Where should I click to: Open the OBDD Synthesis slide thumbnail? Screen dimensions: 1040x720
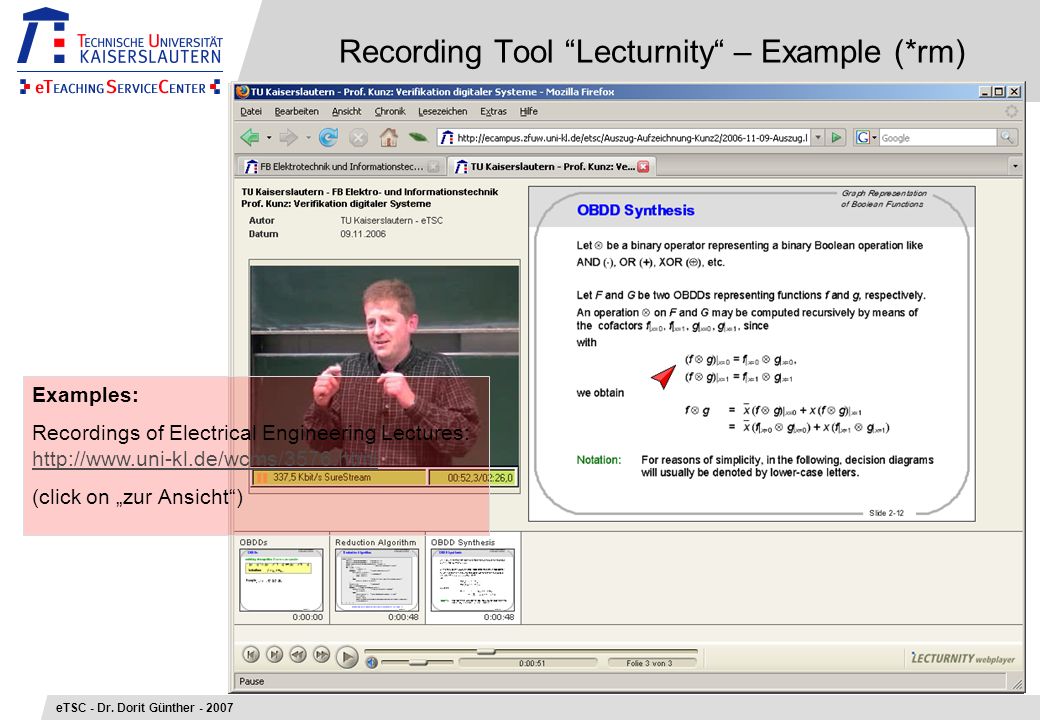[x=472, y=579]
